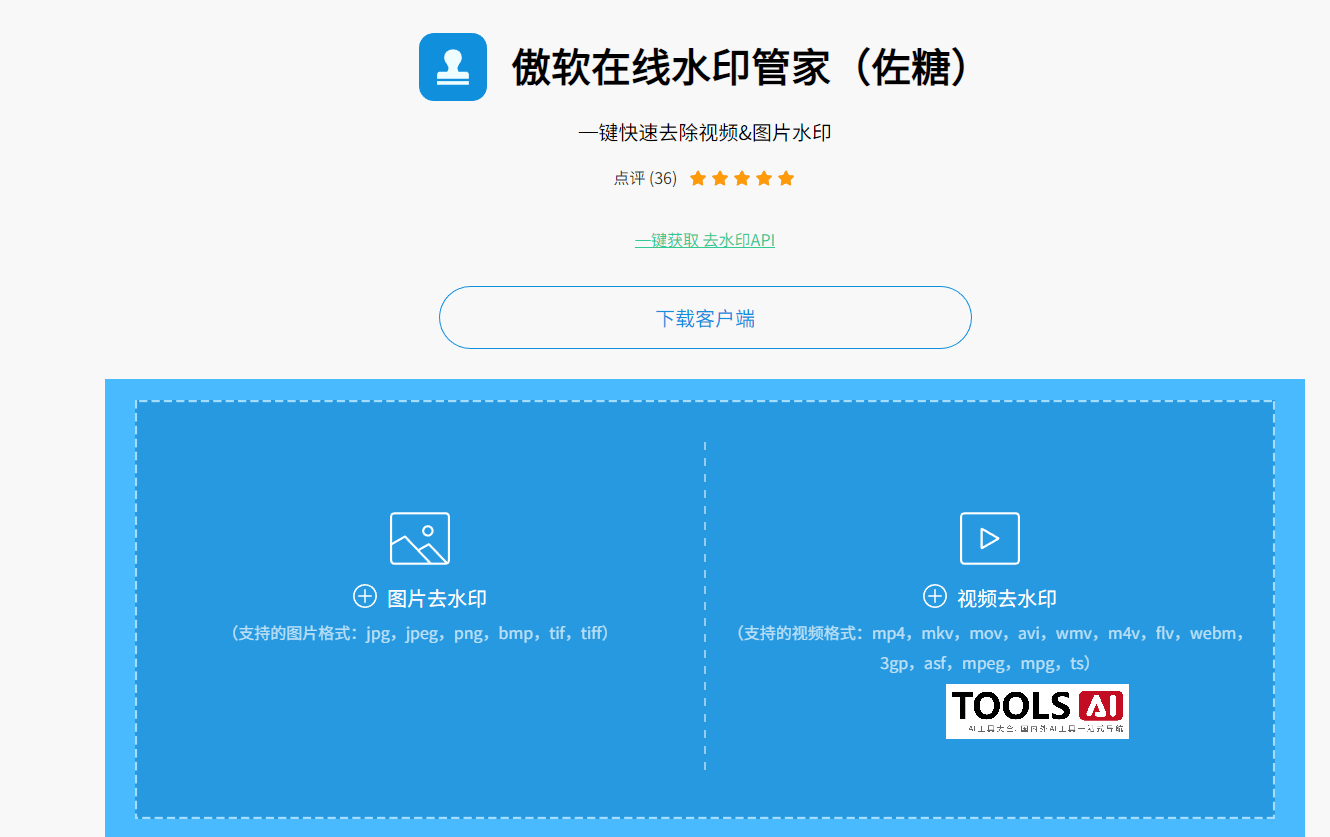Click the plus icon beside 图片去水印

point(365,596)
